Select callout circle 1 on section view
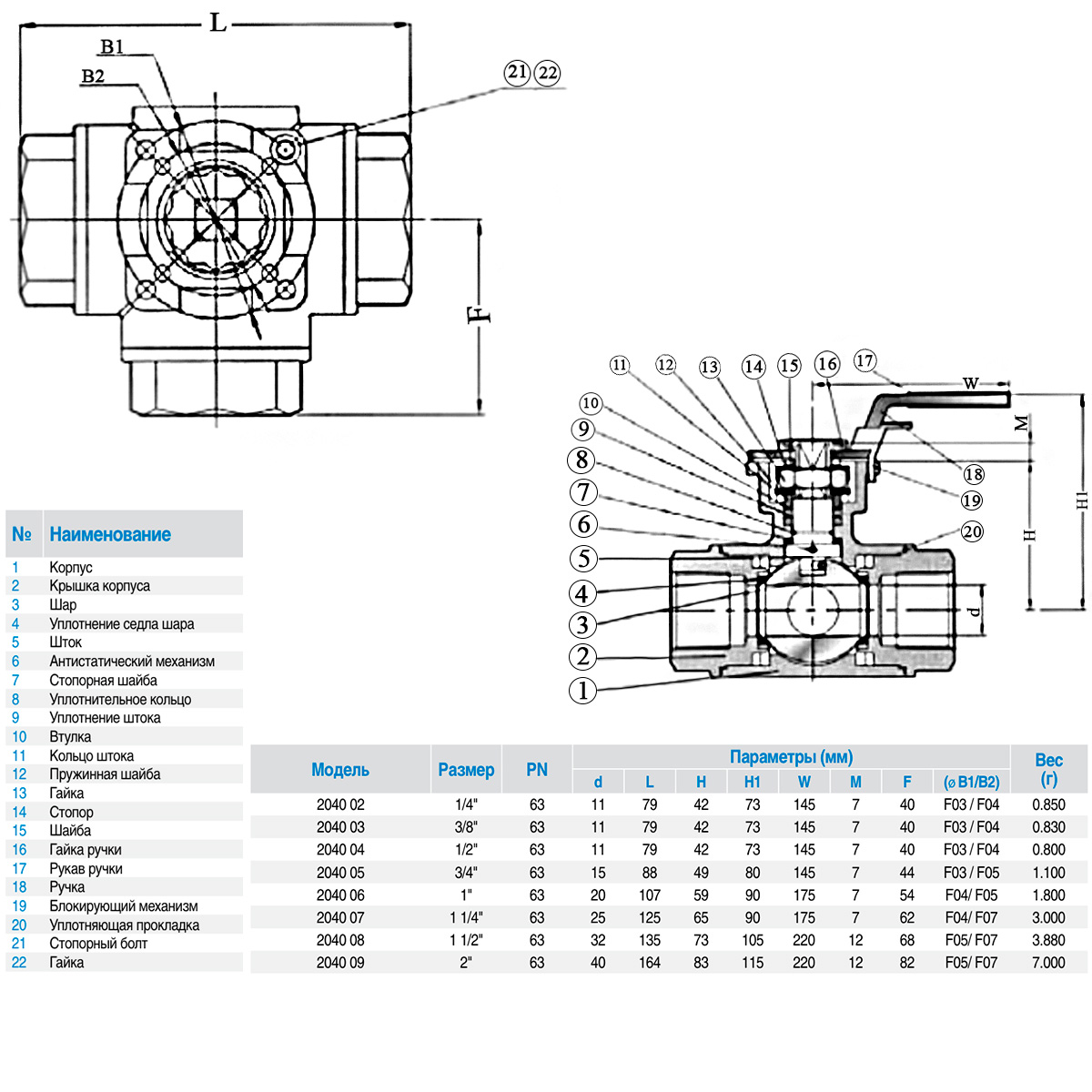Screen dimensions: 1092x1092 click(x=583, y=690)
